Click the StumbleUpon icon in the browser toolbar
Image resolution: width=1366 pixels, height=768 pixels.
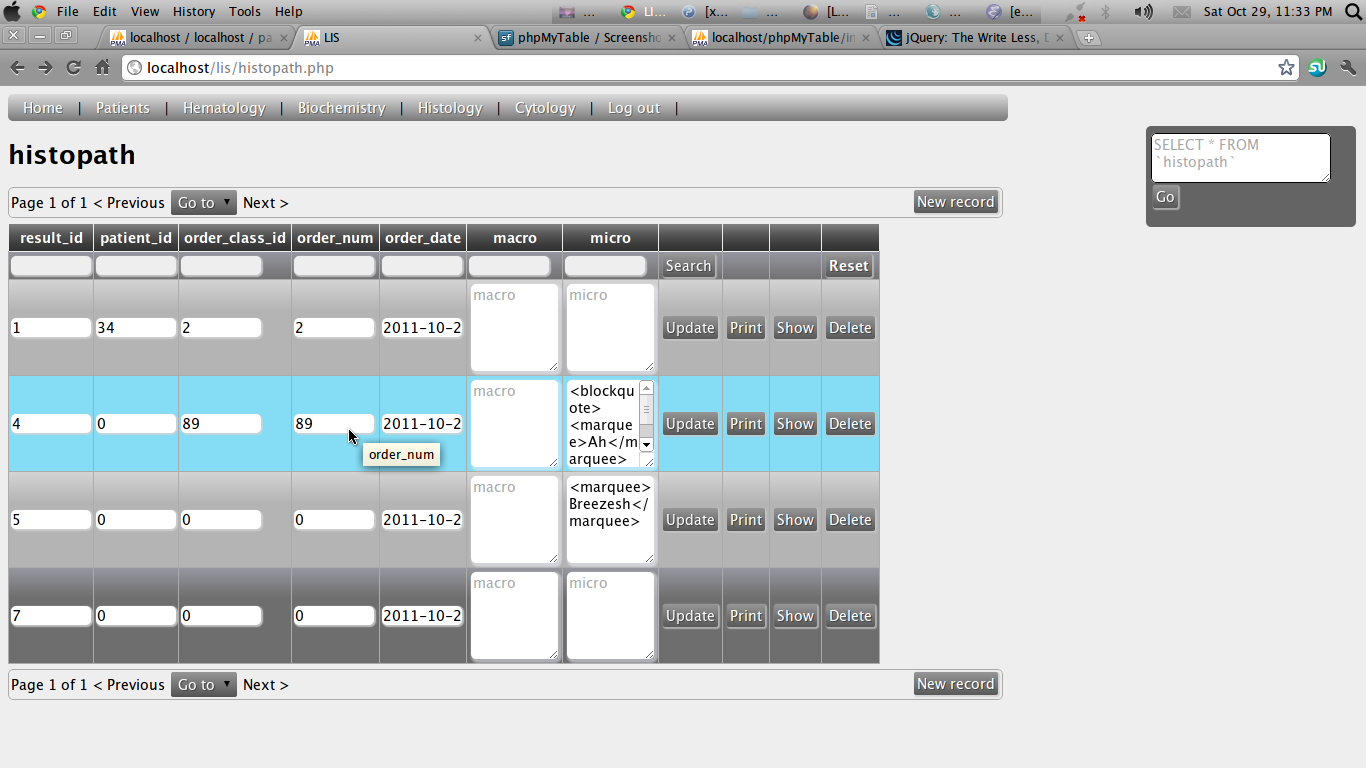[x=1316, y=67]
